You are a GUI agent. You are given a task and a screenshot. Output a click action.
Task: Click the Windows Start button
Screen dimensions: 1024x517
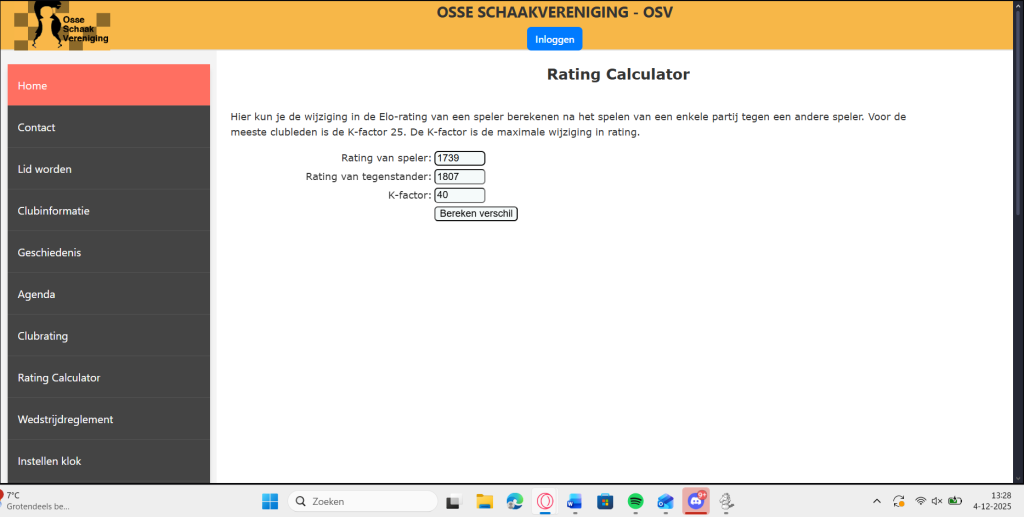click(269, 501)
